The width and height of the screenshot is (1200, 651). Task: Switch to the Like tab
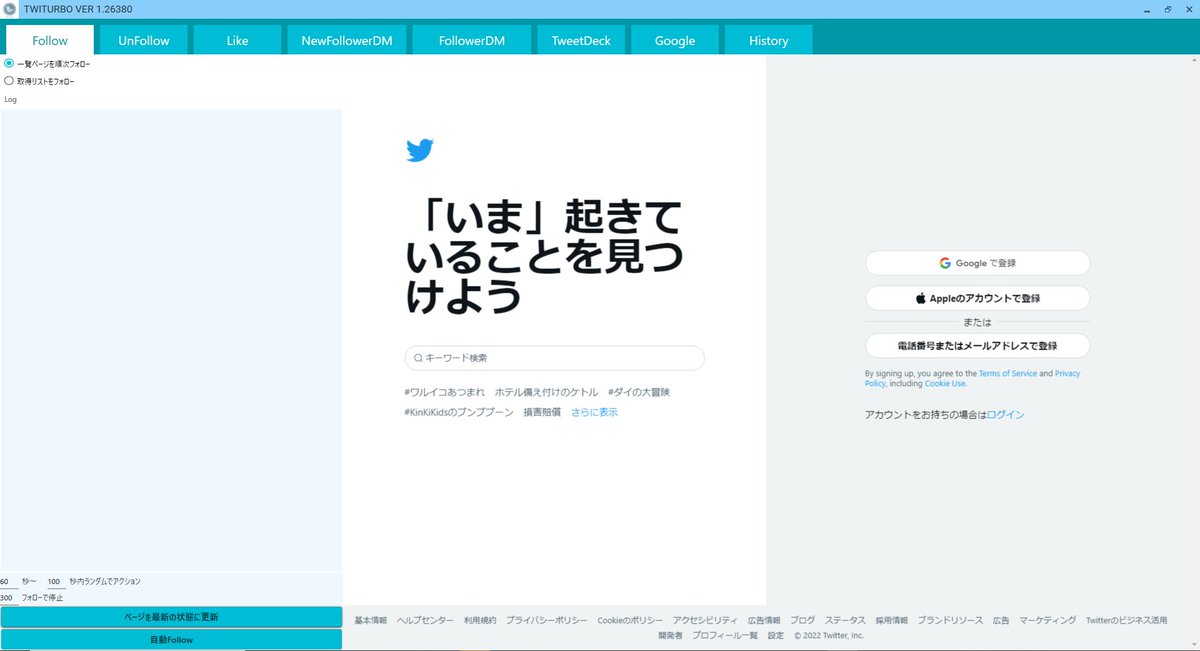[x=237, y=40]
